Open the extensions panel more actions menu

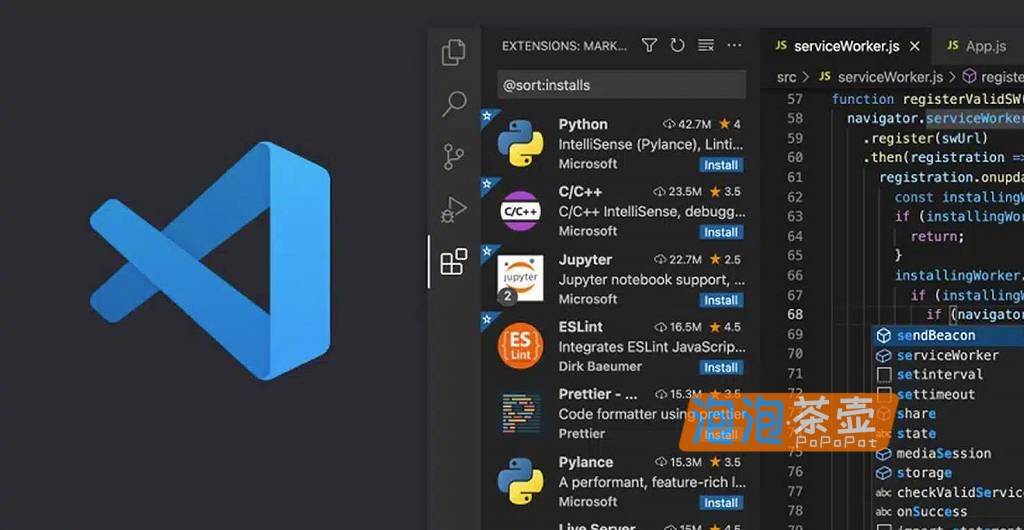coord(734,45)
